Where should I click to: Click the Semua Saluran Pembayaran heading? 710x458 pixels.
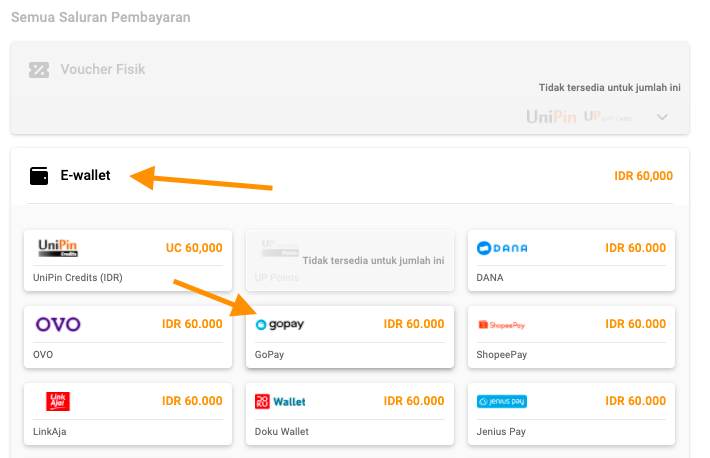(x=100, y=18)
